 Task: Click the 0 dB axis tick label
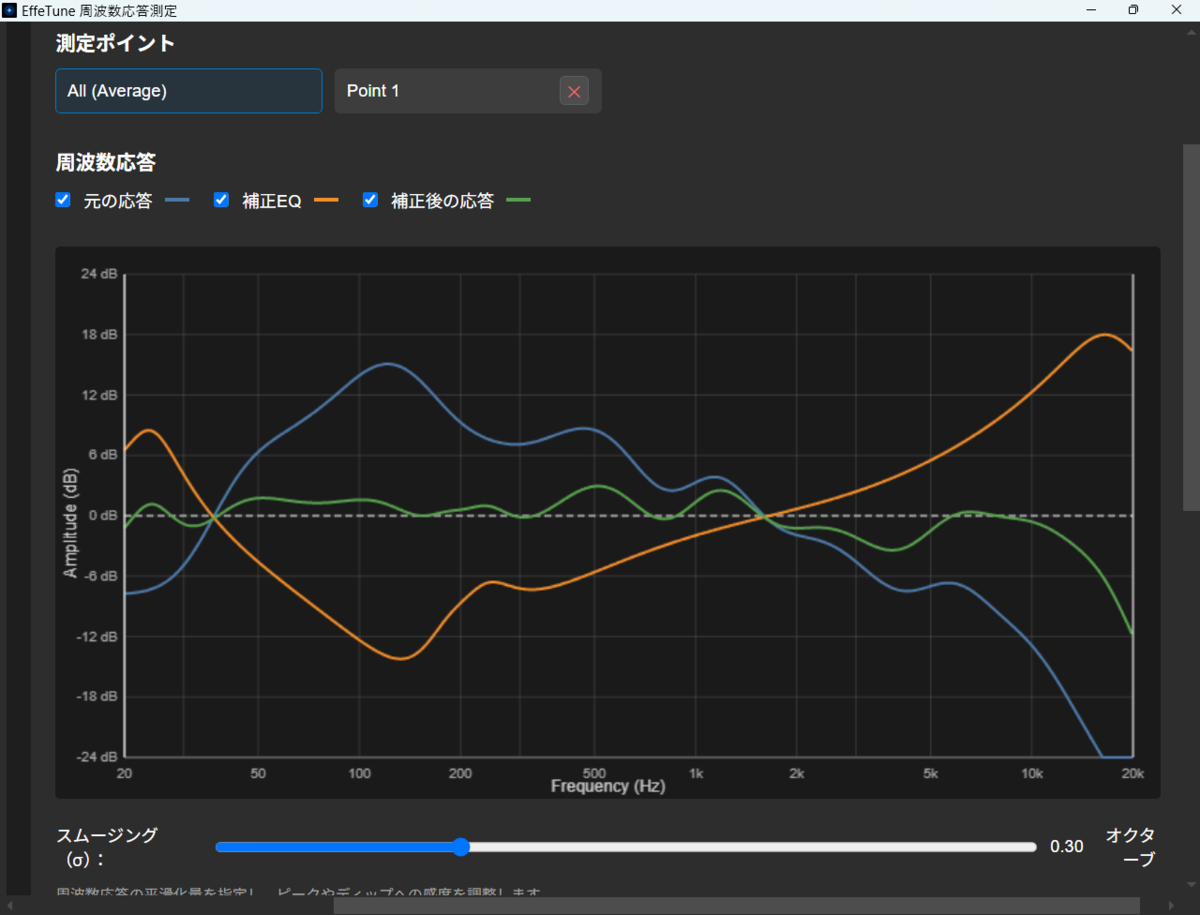point(104,516)
